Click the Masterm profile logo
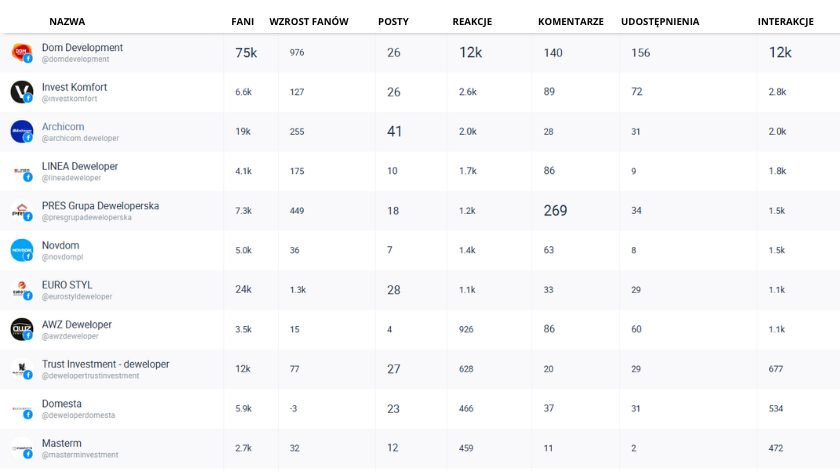The image size is (840, 472). tap(21, 448)
